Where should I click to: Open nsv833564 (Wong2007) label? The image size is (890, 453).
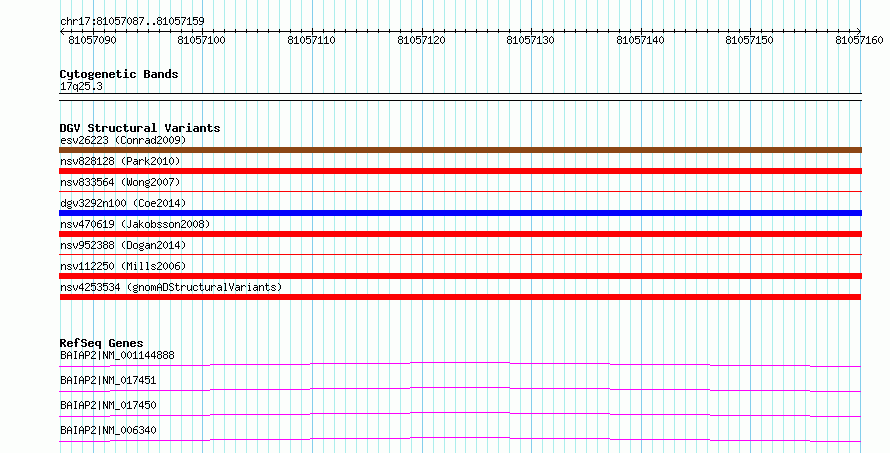(x=120, y=182)
